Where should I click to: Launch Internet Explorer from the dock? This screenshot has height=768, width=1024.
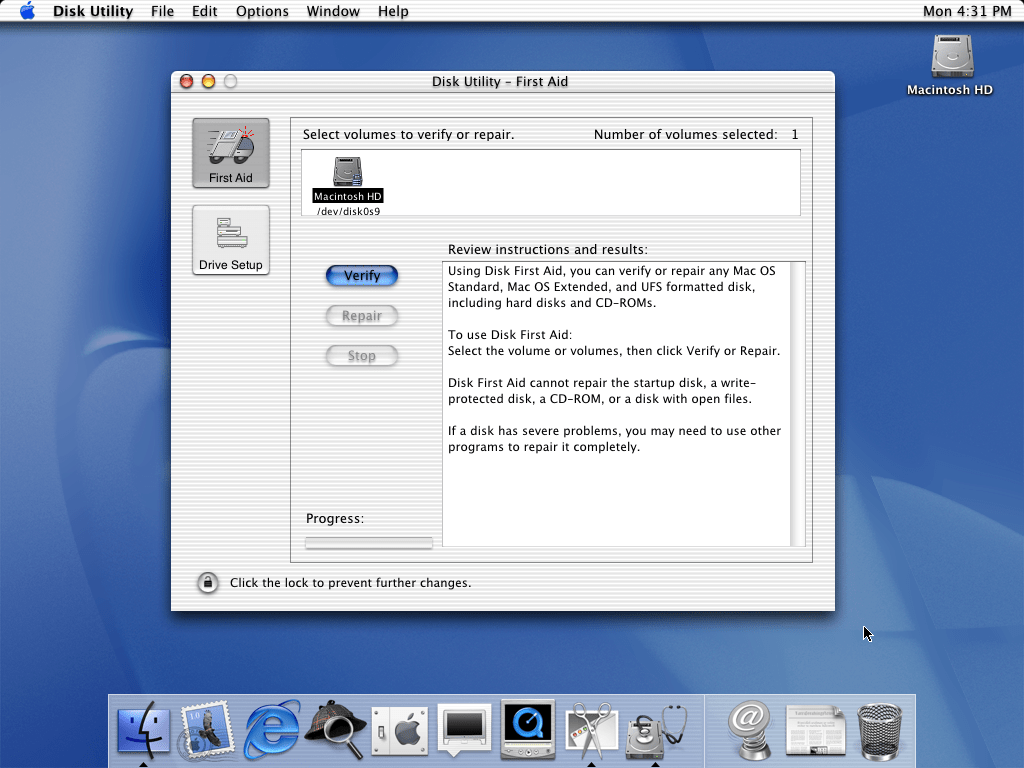pos(272,730)
